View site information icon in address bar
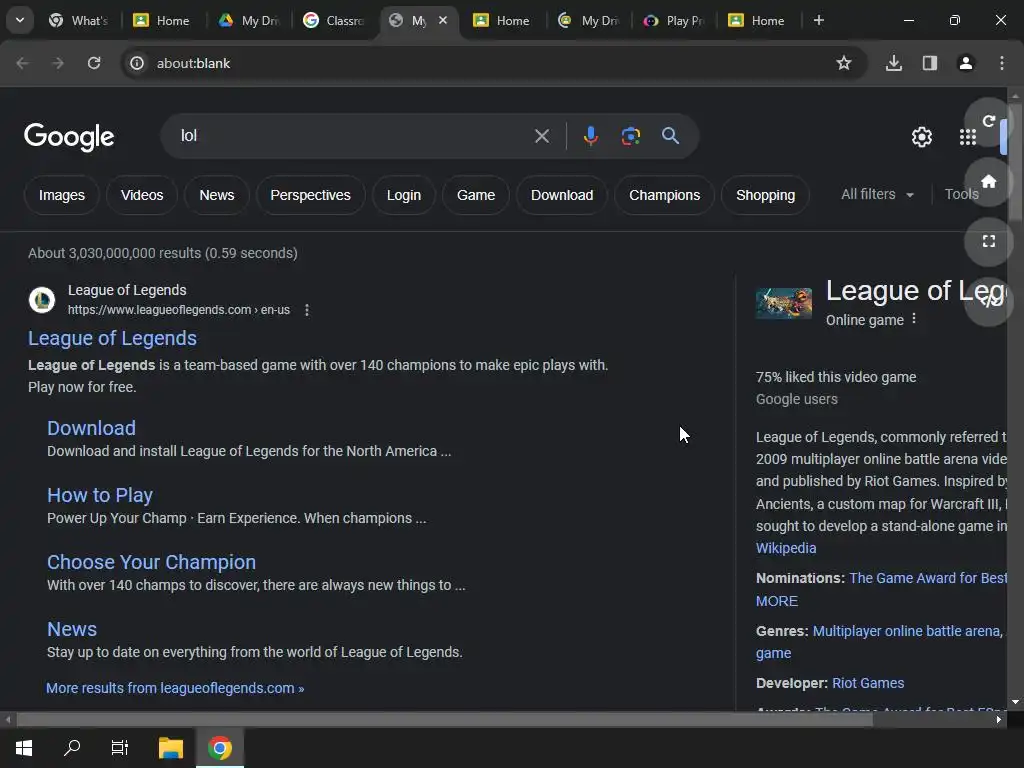The height and width of the screenshot is (768, 1024). click(136, 63)
